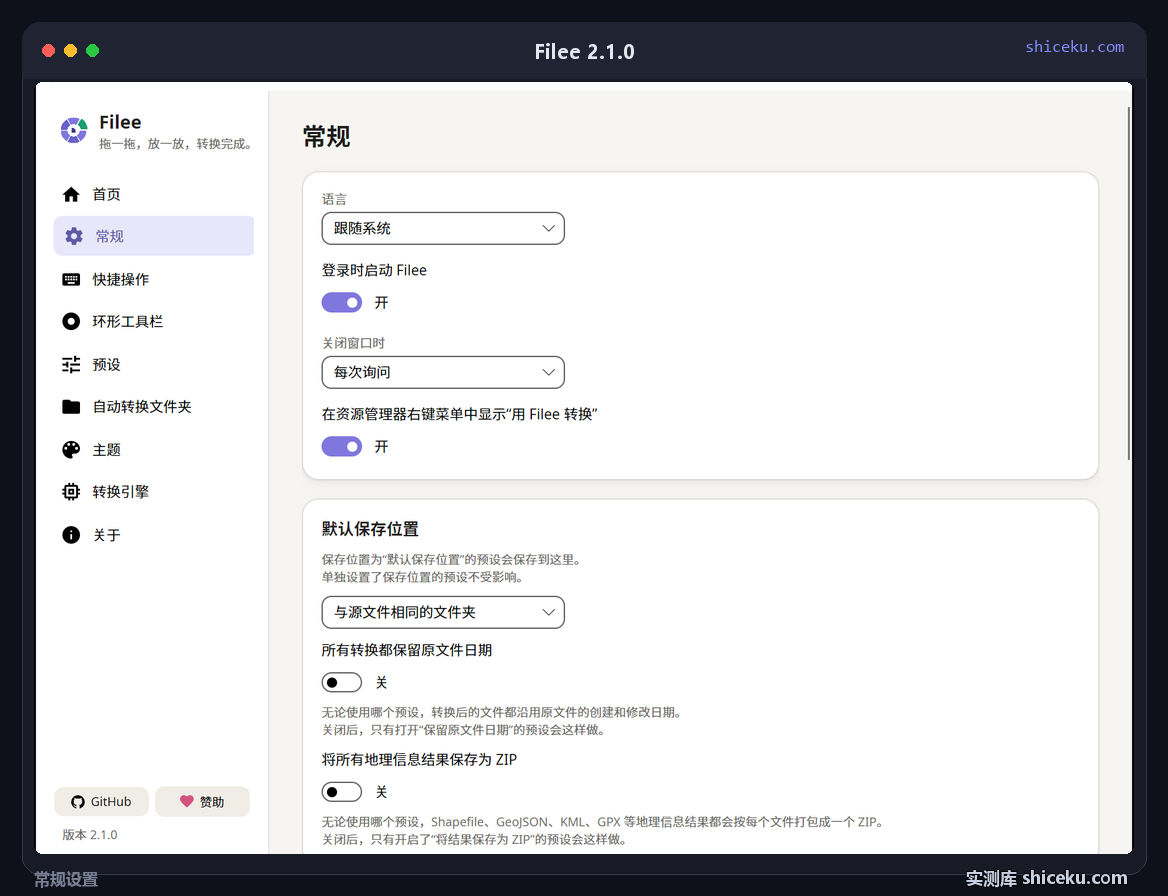1168x896 pixels.
Task: Click the chip icon beside 转换引擎
Action: tap(71, 492)
